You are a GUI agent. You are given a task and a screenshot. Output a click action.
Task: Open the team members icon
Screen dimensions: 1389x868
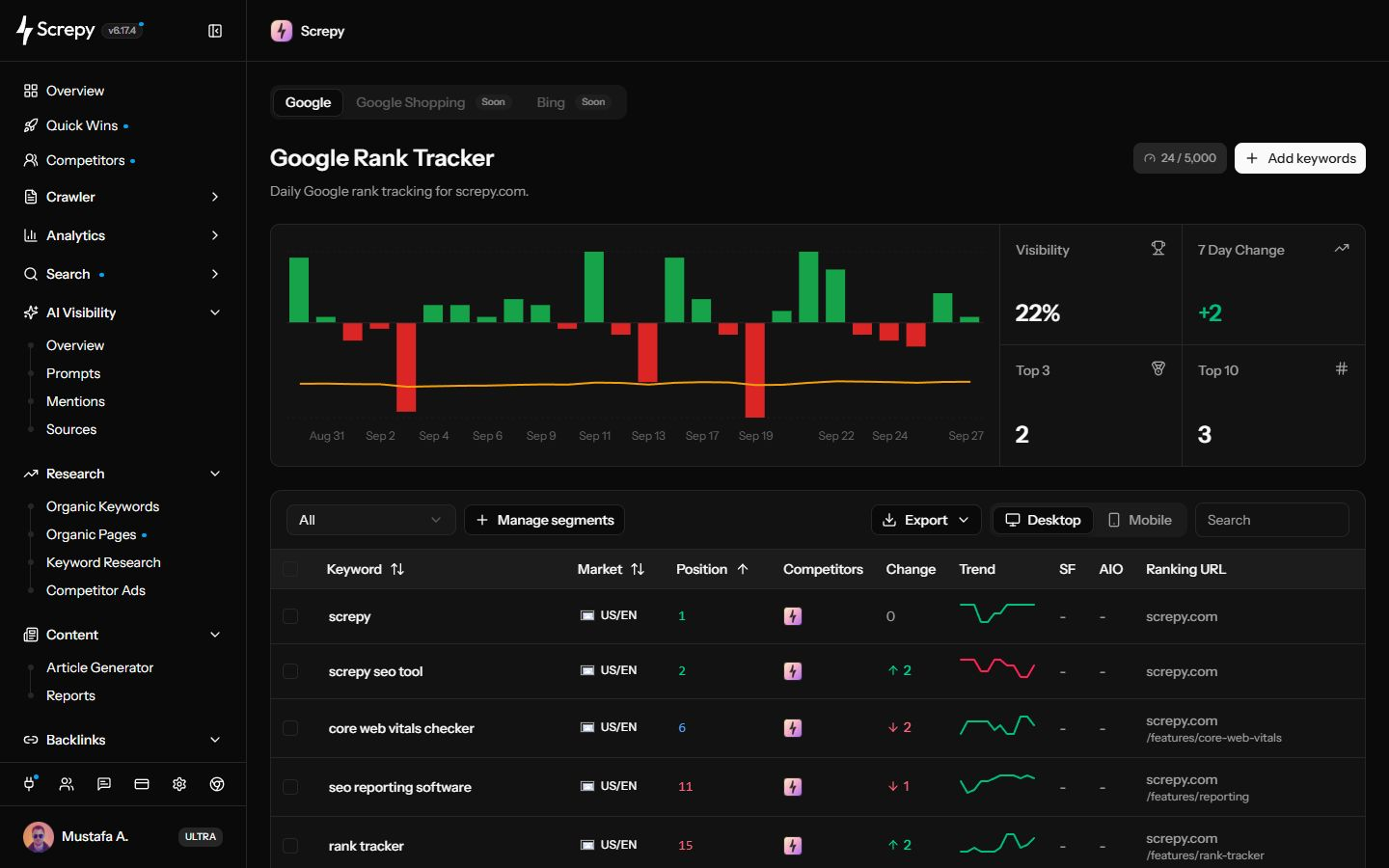[67, 784]
